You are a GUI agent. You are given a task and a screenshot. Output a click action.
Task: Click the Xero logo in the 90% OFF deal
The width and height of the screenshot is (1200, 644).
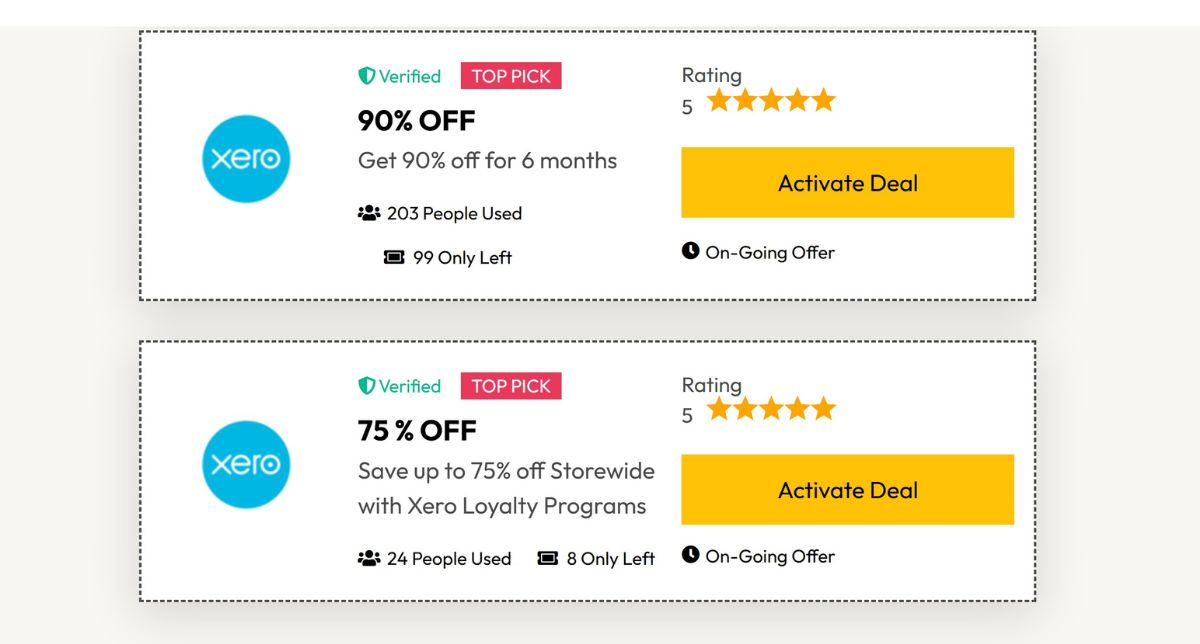245,159
